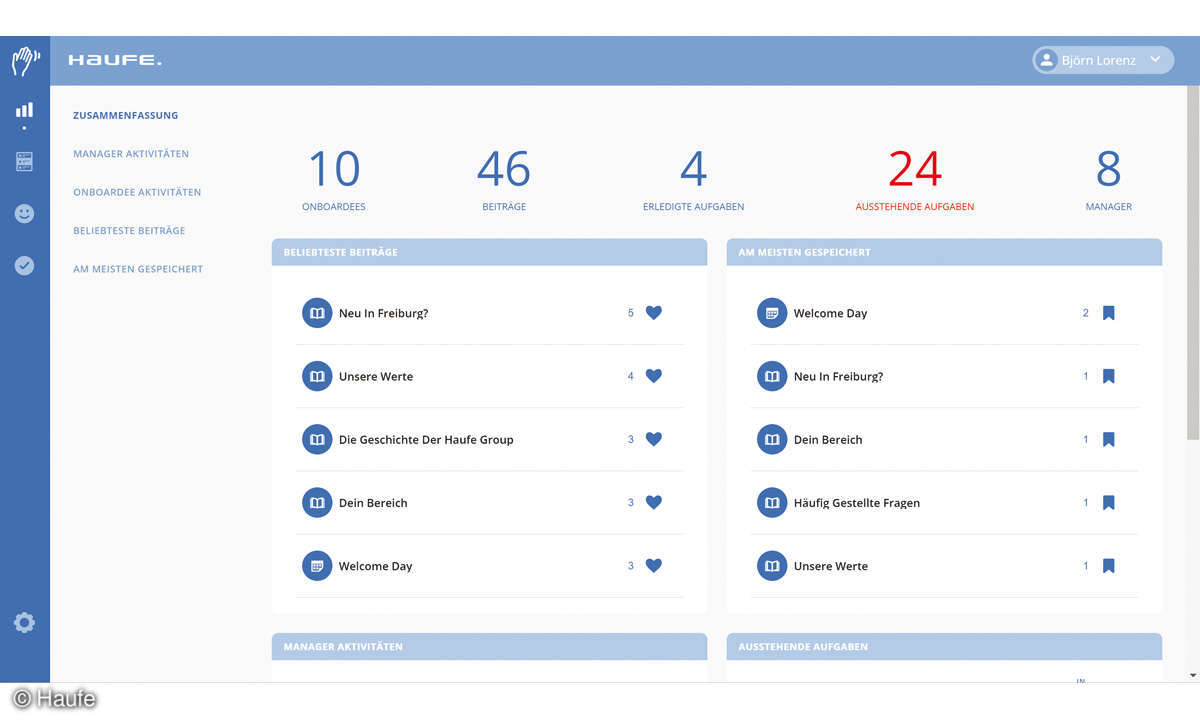Expand the Björn Lorenz user dropdown chevron
The width and height of the screenshot is (1200, 720).
click(x=1155, y=60)
